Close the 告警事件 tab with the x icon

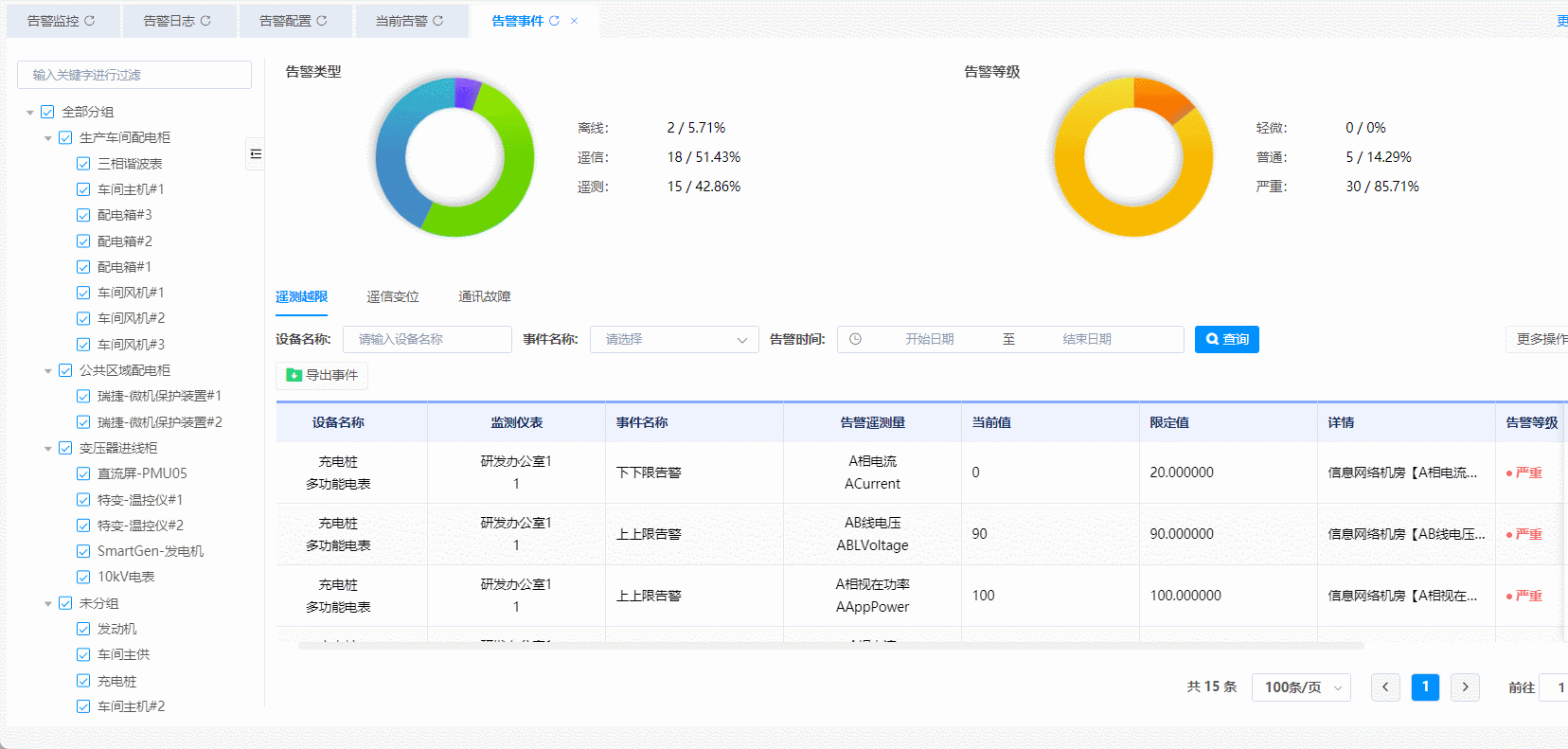pyautogui.click(x=574, y=21)
